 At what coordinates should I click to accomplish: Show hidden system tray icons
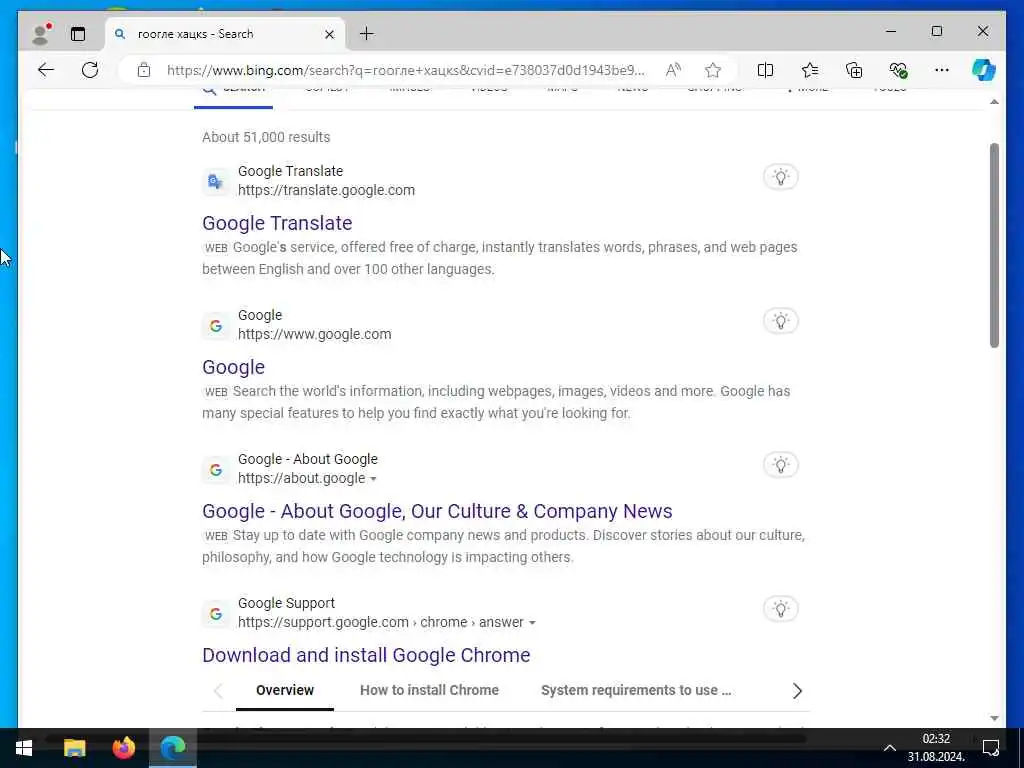click(889, 748)
